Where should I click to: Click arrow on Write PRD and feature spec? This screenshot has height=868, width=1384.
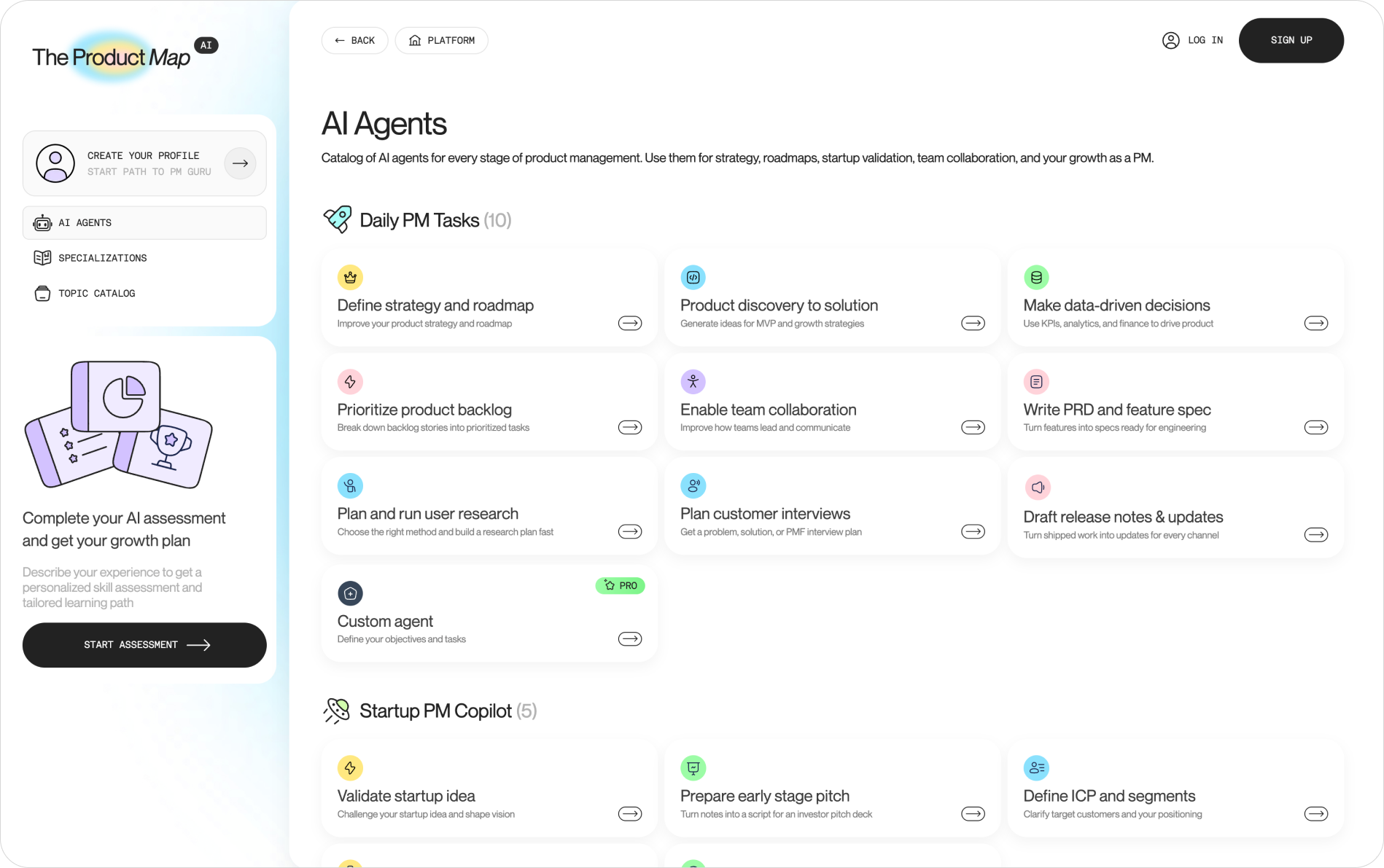[x=1316, y=427]
